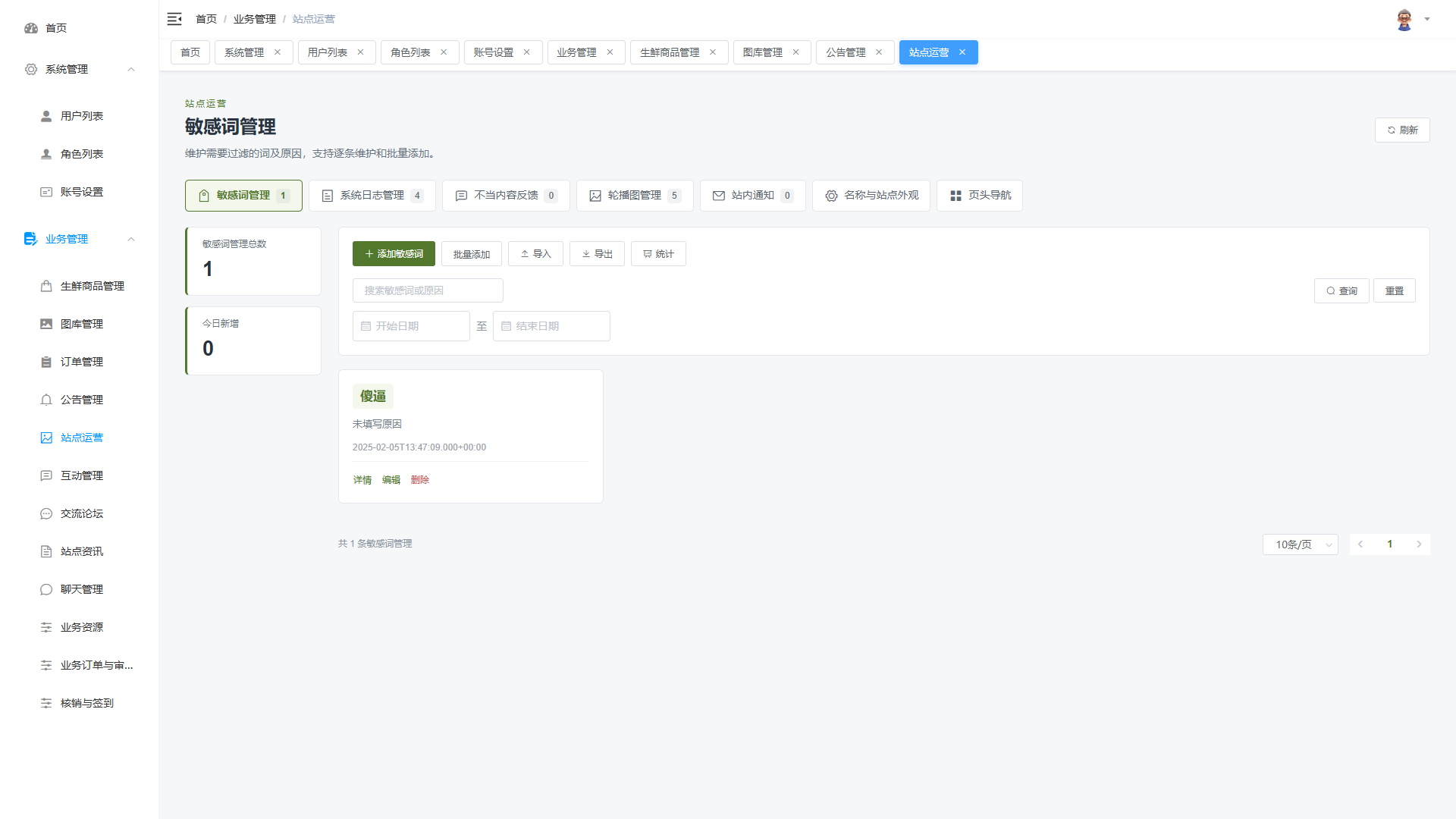Image resolution: width=1456 pixels, height=819 pixels.
Task: Switch to 站内通知 tab
Action: [753, 196]
